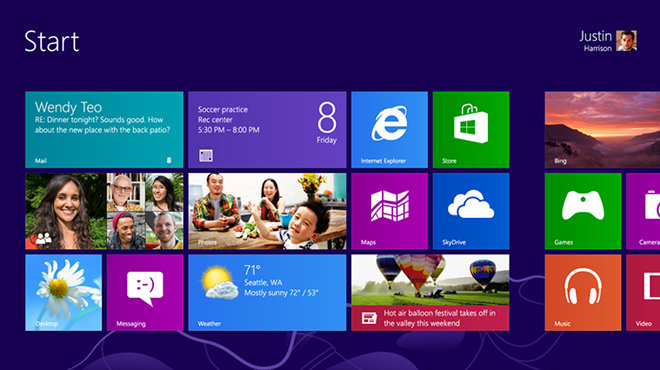Screen dimensions: 660x370
Task: Click the Justin Harrison account name
Action: [595, 41]
